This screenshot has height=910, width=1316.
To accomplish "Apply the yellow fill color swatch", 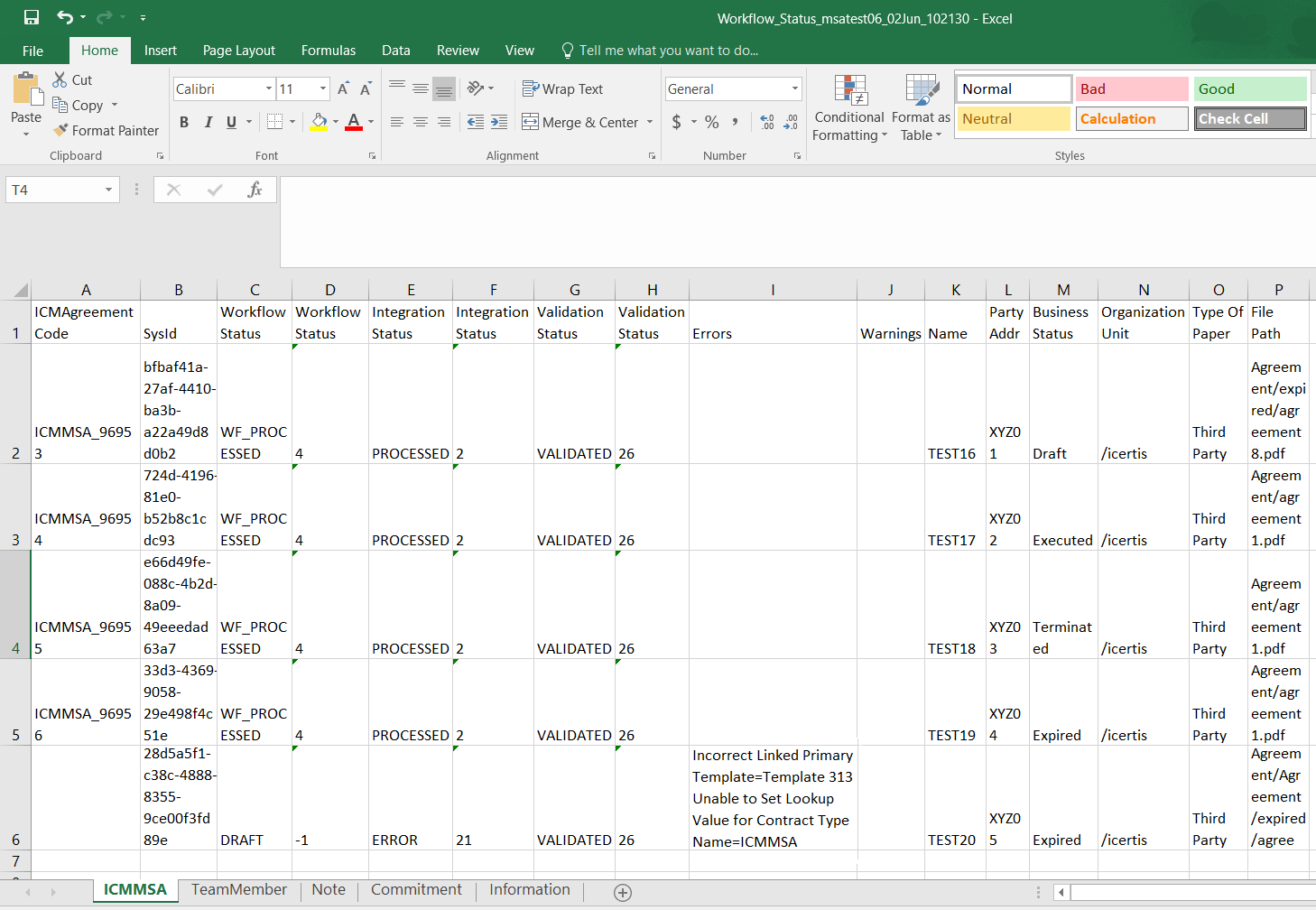I will 319,122.
